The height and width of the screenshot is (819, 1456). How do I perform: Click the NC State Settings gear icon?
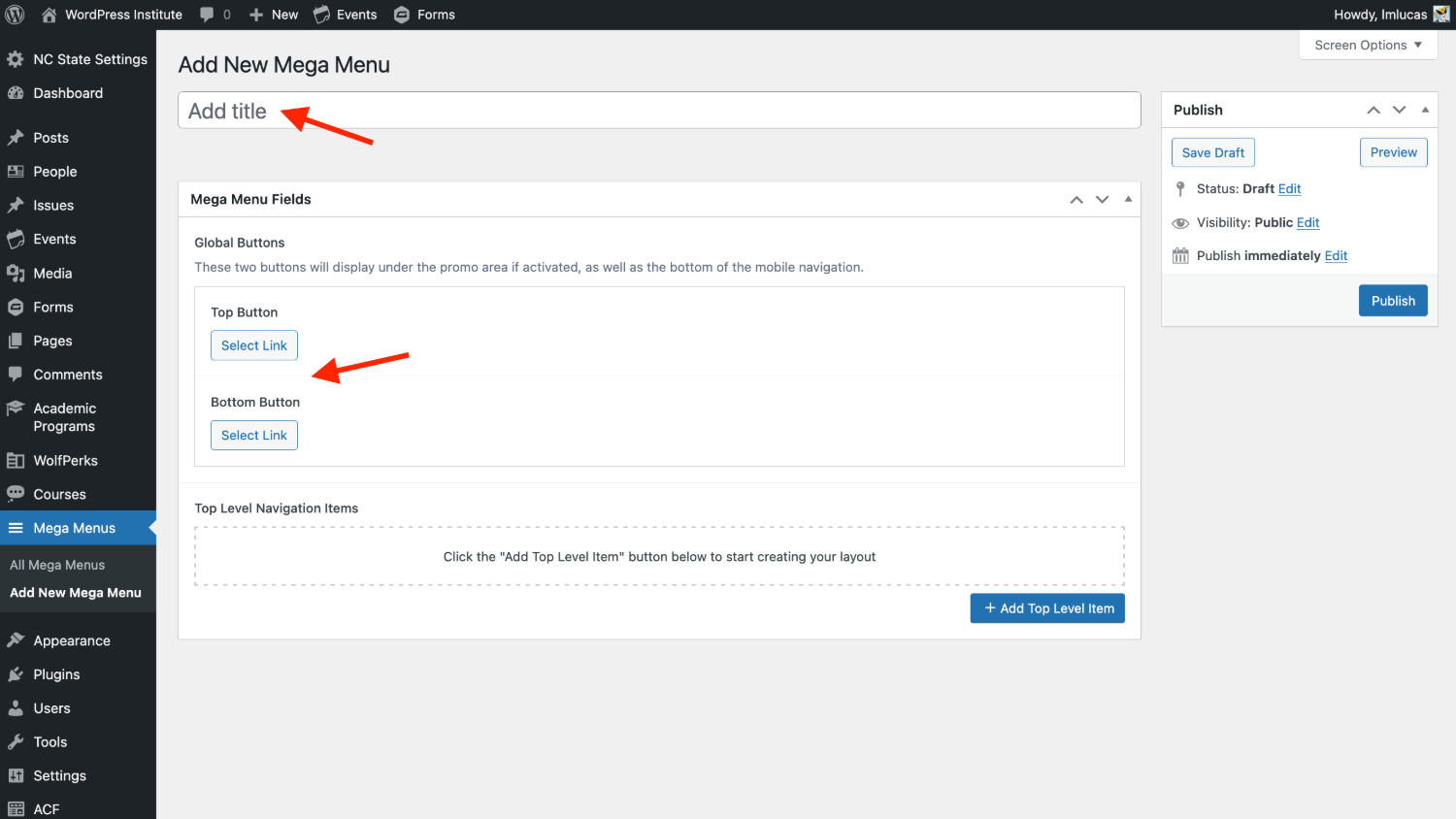coord(16,59)
